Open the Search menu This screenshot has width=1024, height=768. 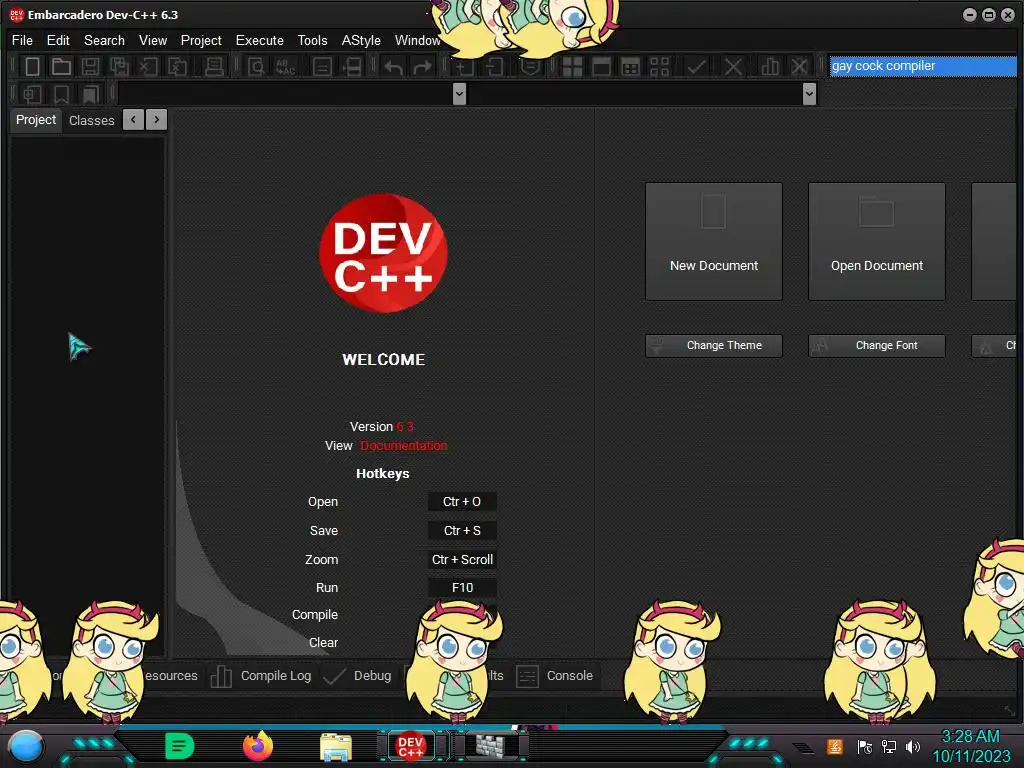(x=104, y=40)
